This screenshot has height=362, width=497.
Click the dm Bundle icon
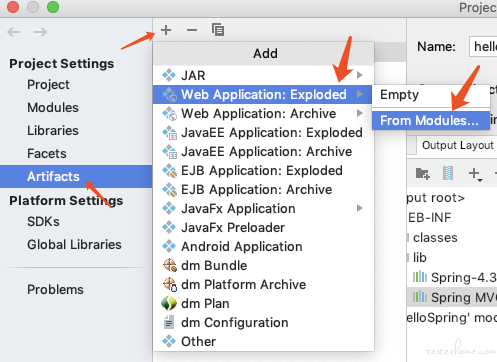[169, 265]
